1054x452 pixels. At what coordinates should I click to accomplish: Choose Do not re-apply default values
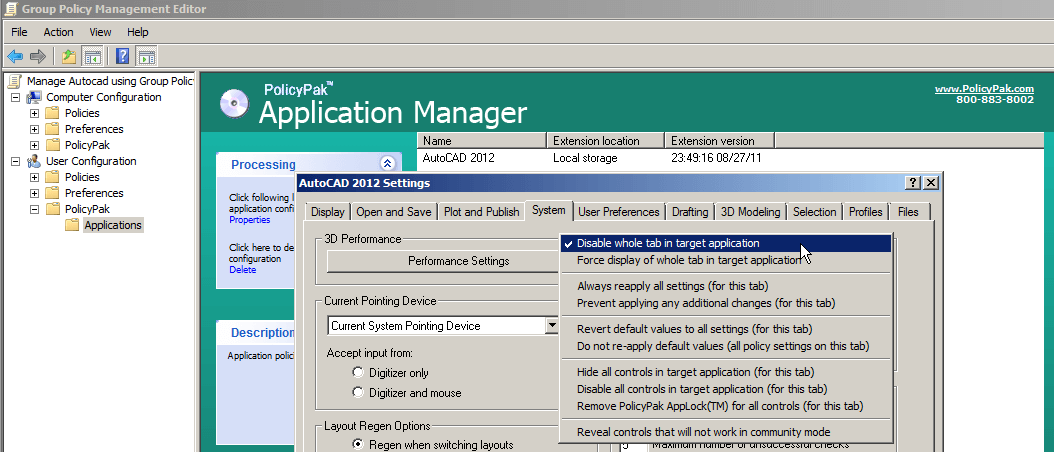click(726, 346)
